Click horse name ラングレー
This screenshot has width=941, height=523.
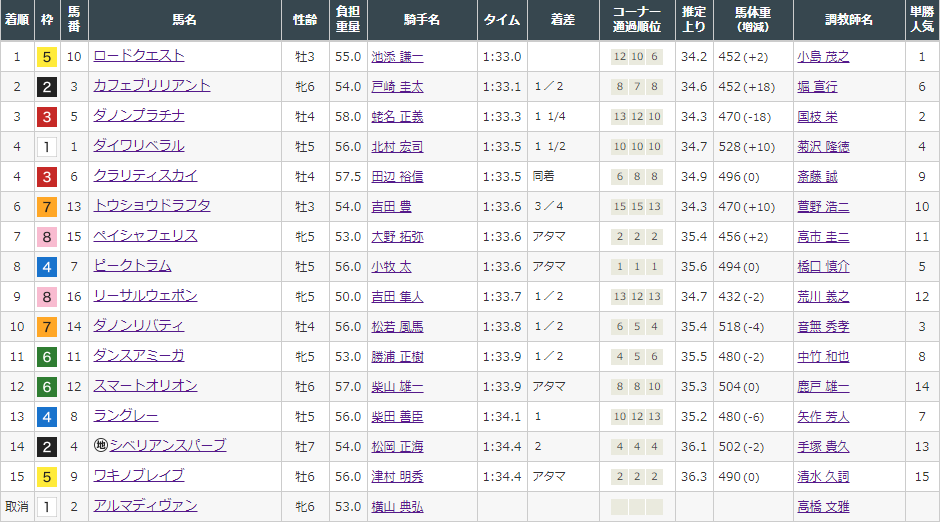(x=125, y=416)
